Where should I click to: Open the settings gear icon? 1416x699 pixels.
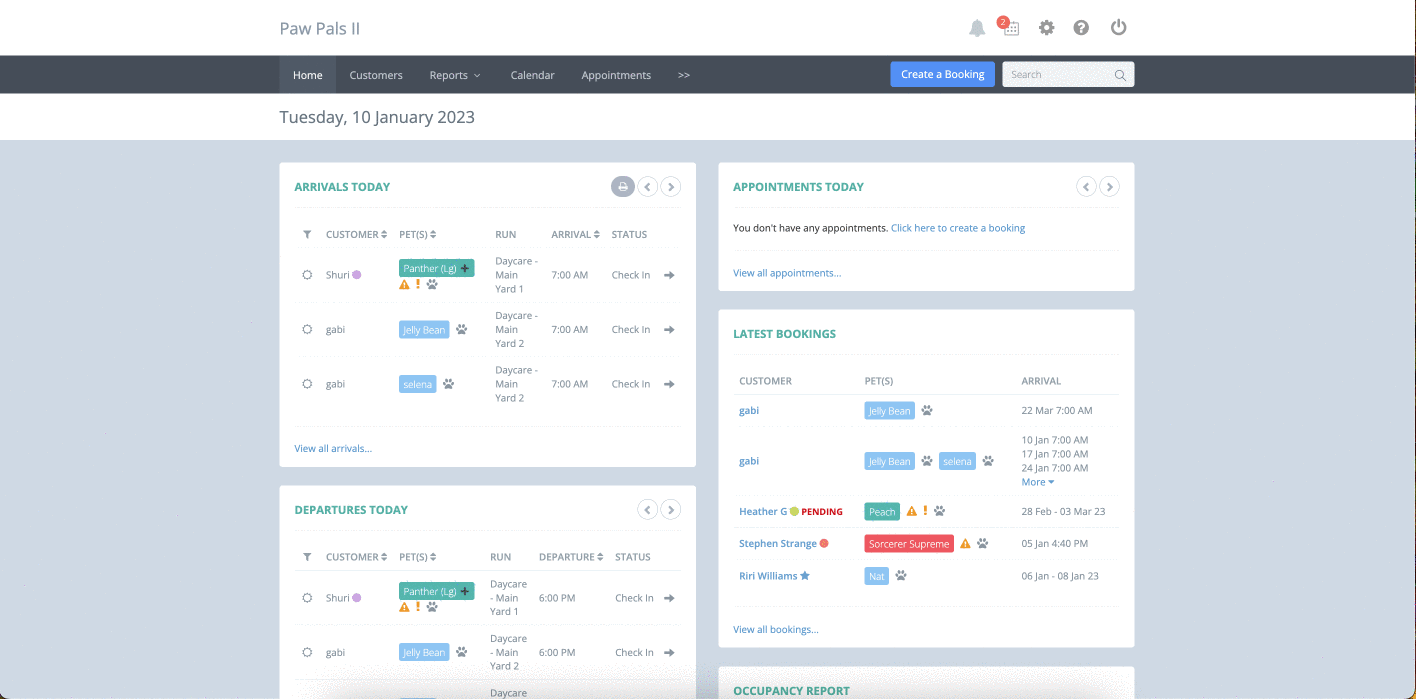click(1046, 28)
